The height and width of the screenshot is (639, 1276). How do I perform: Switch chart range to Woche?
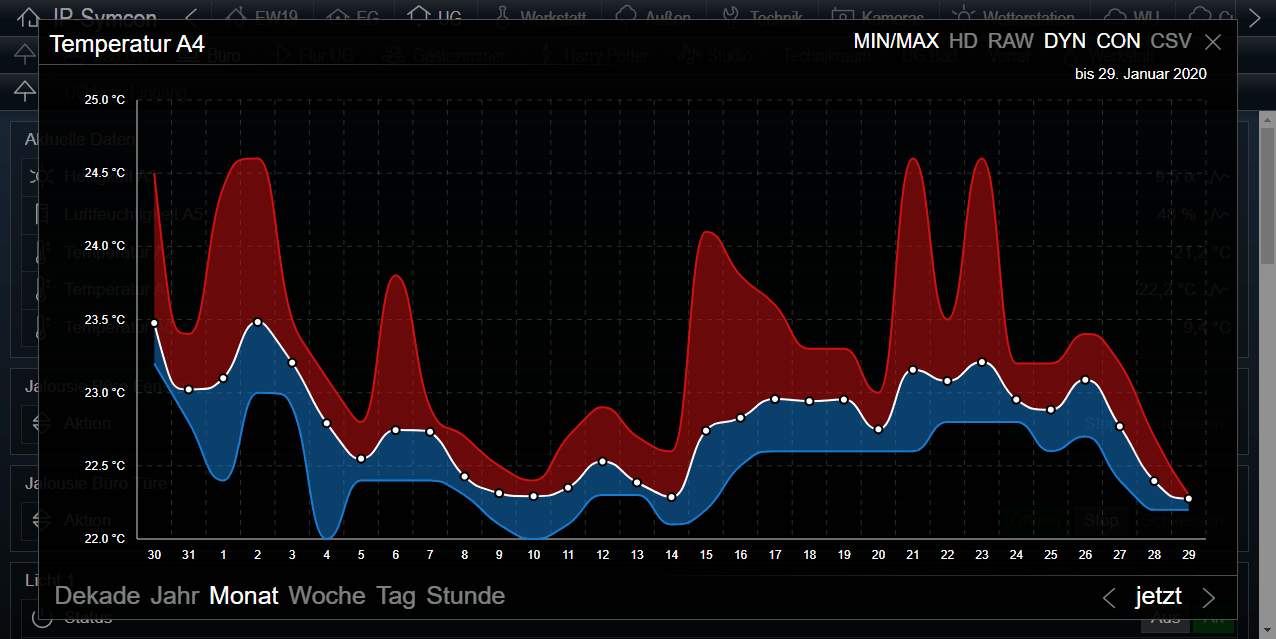pos(327,596)
